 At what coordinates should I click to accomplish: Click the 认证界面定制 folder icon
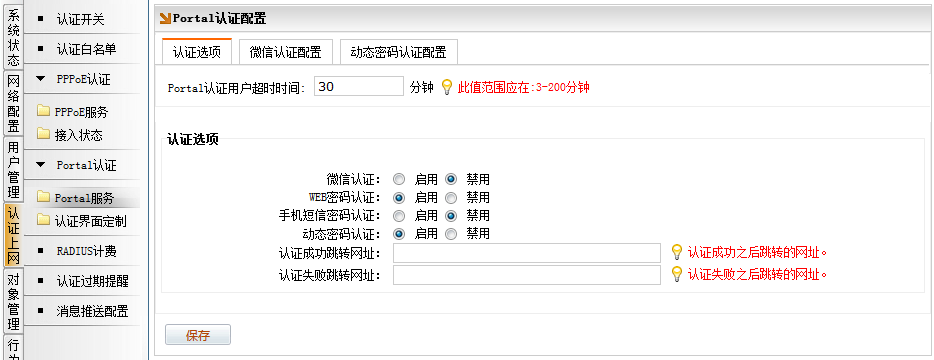pos(43,221)
